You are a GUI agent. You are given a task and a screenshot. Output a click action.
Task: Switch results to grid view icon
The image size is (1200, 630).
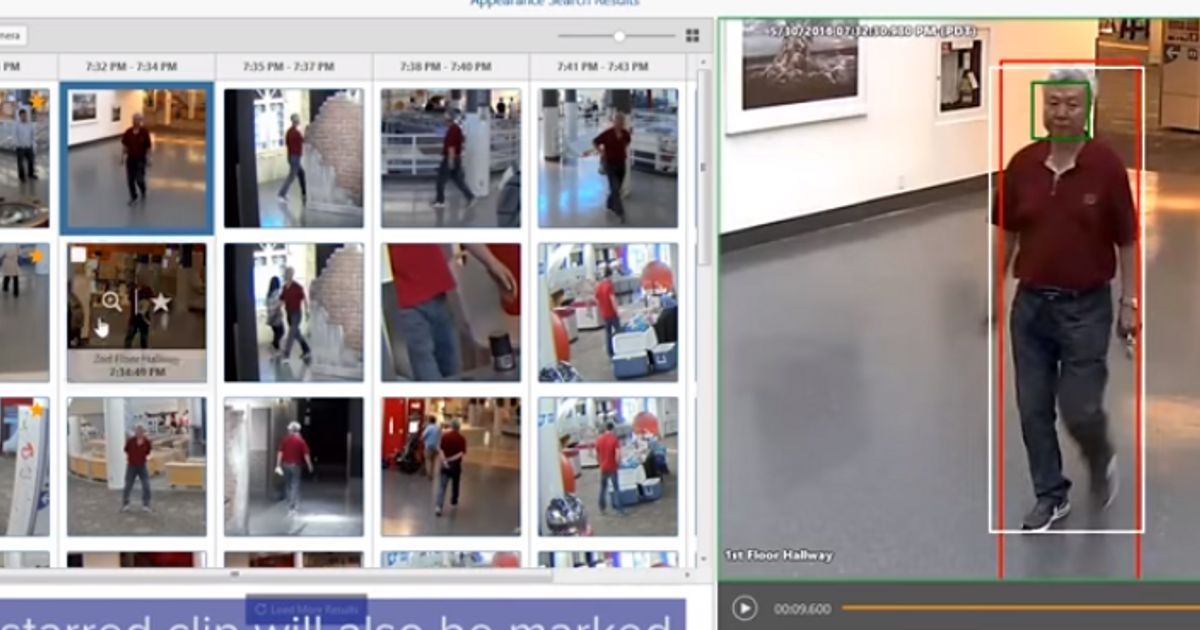pyautogui.click(x=692, y=36)
